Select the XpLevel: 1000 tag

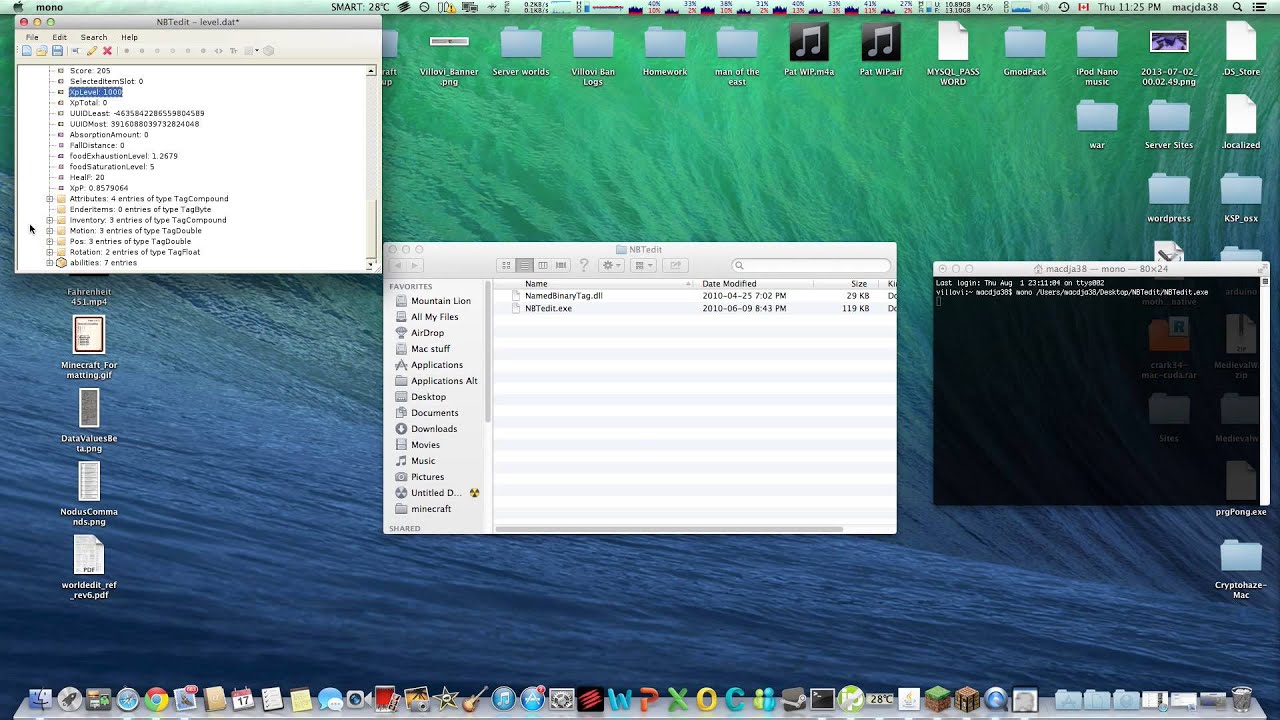(x=96, y=92)
